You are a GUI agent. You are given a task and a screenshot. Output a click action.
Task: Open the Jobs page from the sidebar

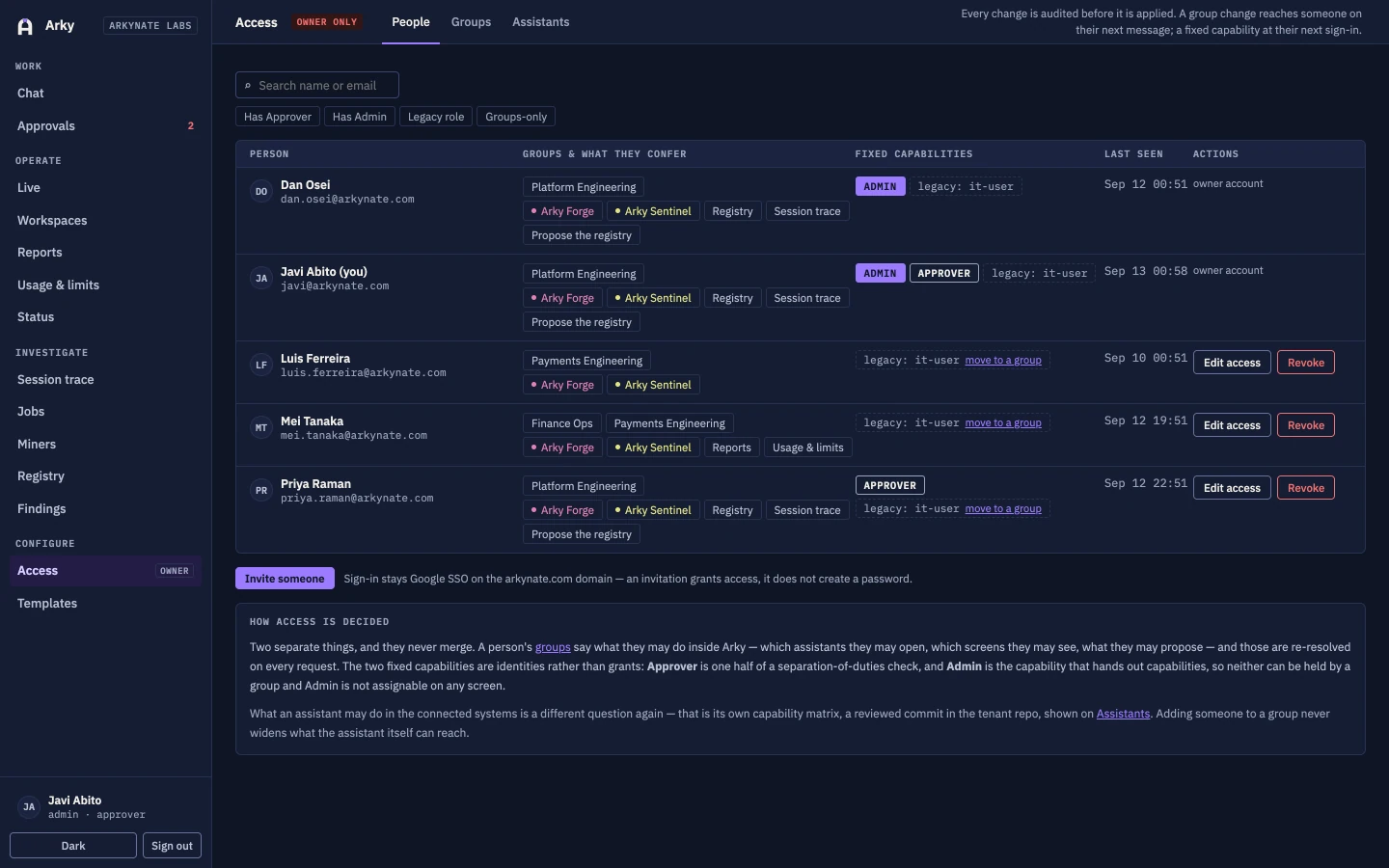(x=105, y=412)
